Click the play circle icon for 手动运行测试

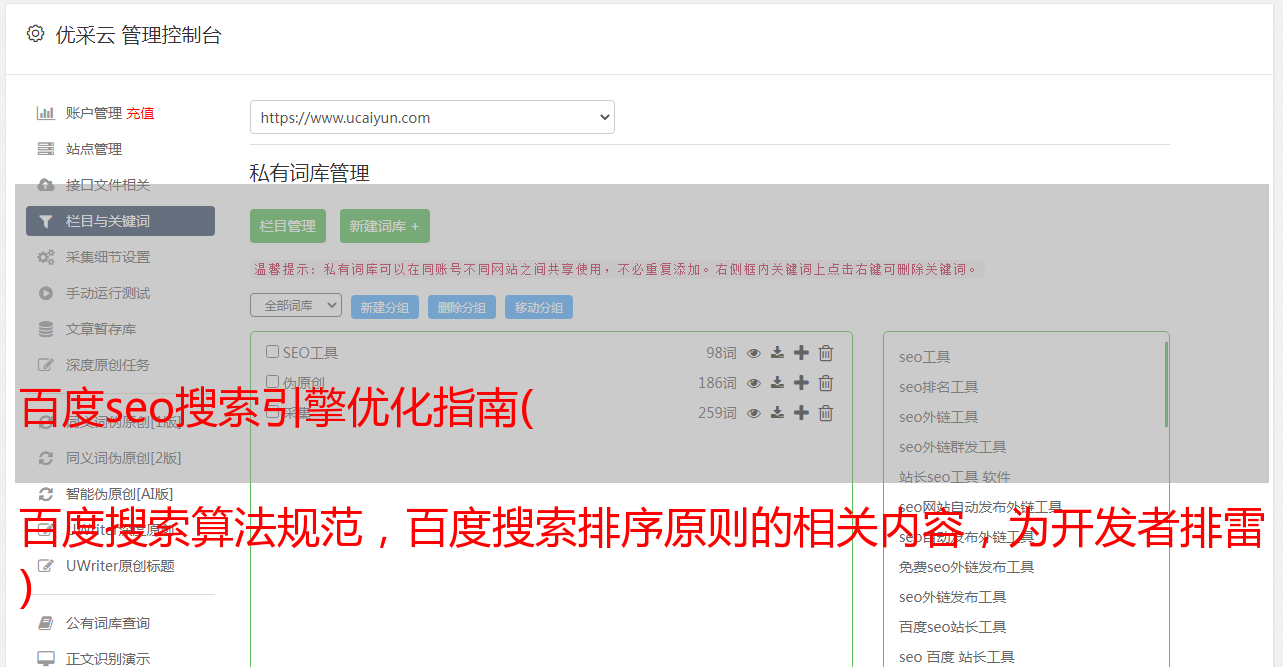point(45,293)
